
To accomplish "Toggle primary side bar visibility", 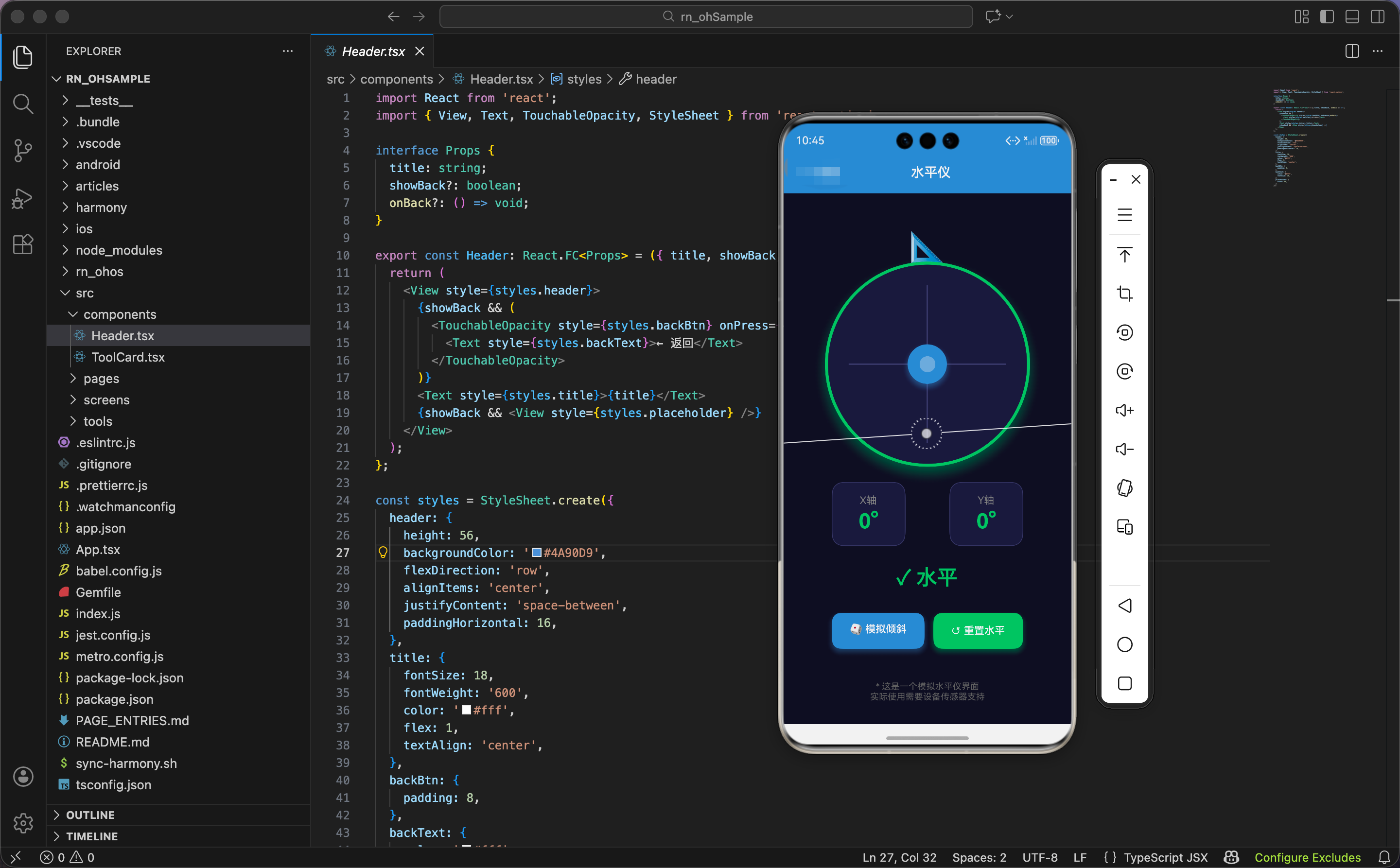I will [x=1327, y=17].
